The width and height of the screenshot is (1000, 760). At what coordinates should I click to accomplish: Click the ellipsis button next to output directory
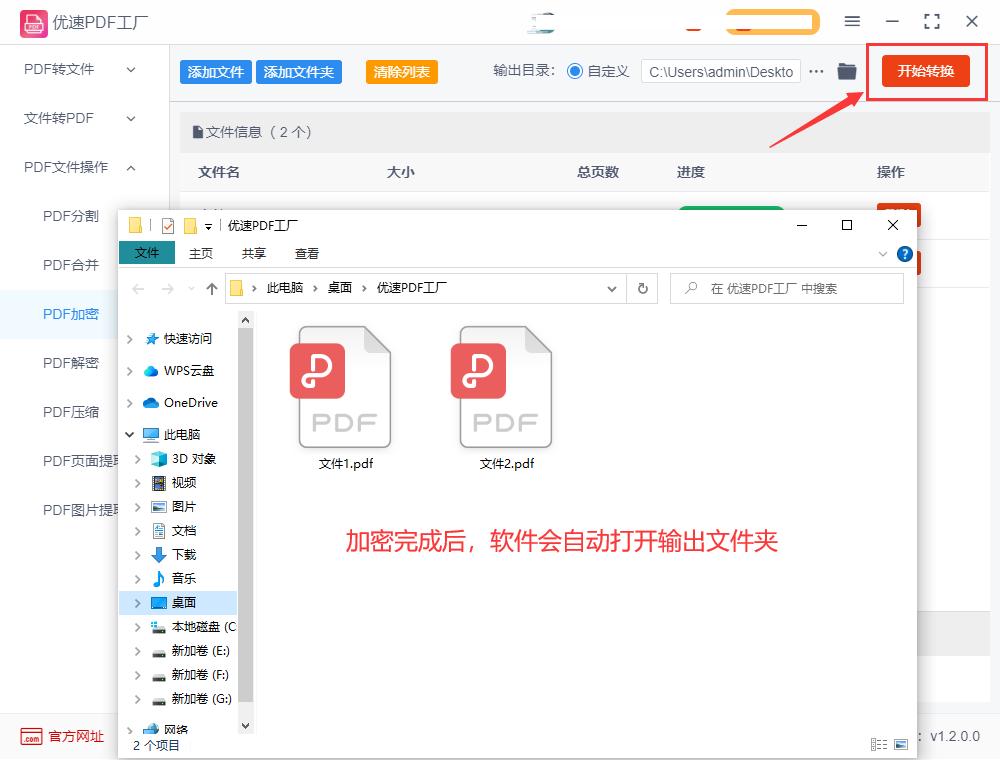(x=817, y=71)
